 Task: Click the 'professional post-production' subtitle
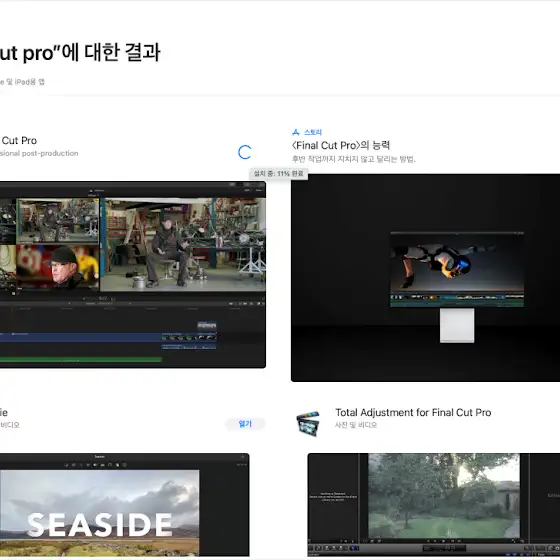click(39, 153)
